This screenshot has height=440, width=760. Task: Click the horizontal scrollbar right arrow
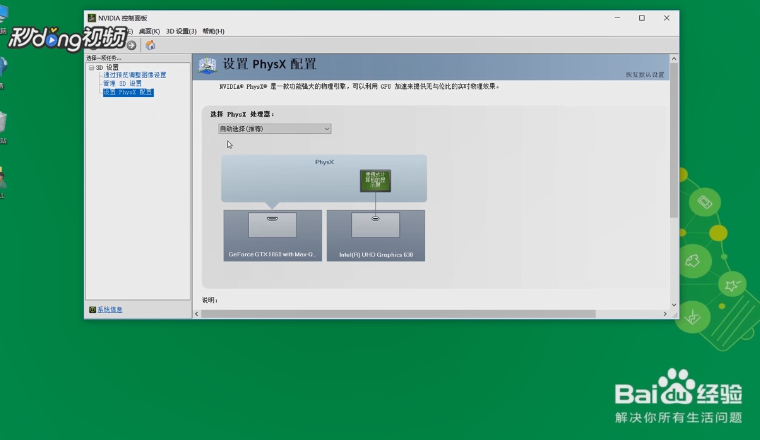point(665,314)
